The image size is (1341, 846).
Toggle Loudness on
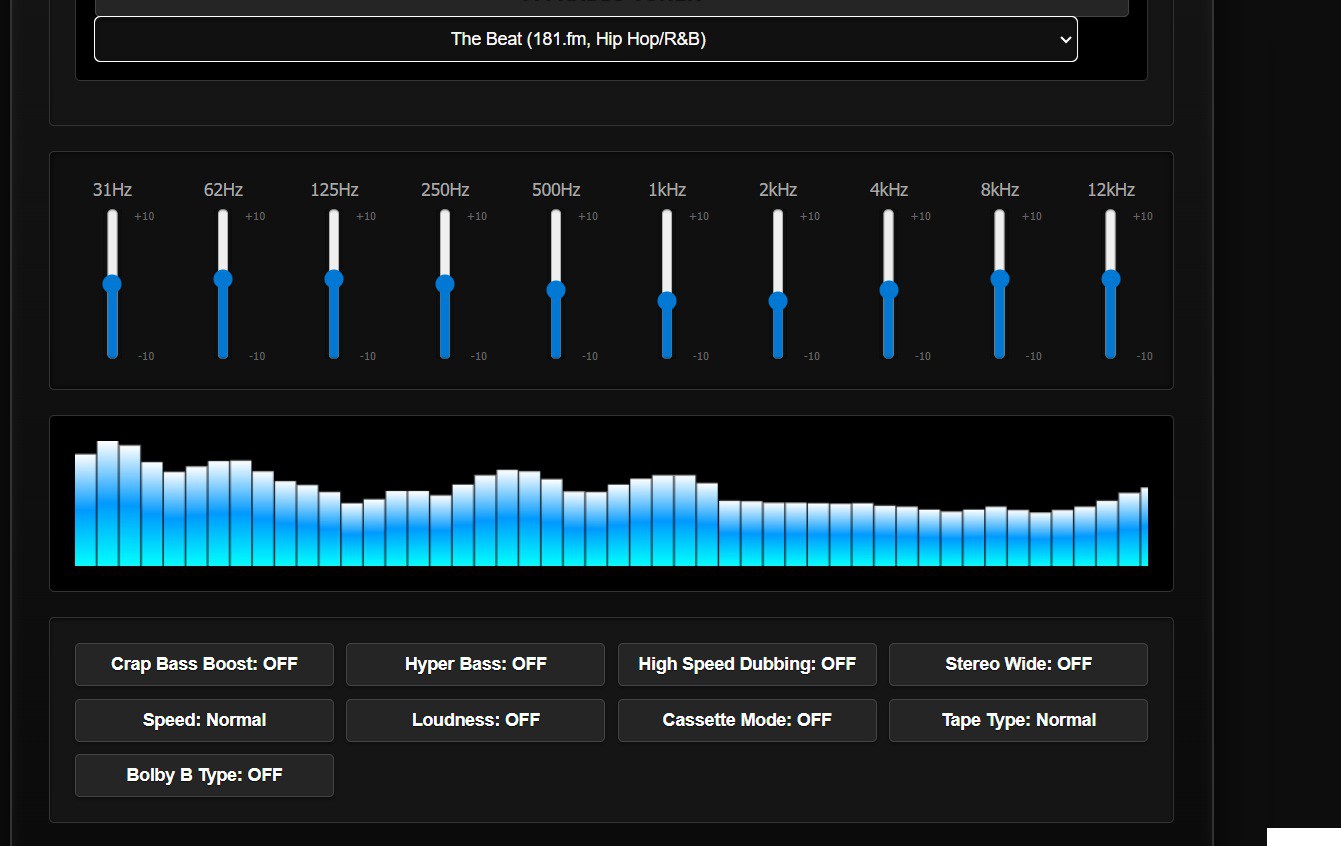point(475,720)
